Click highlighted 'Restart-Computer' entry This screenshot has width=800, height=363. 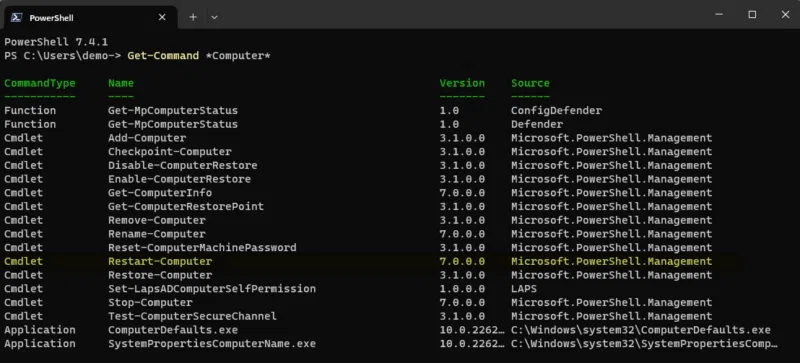tap(160, 261)
